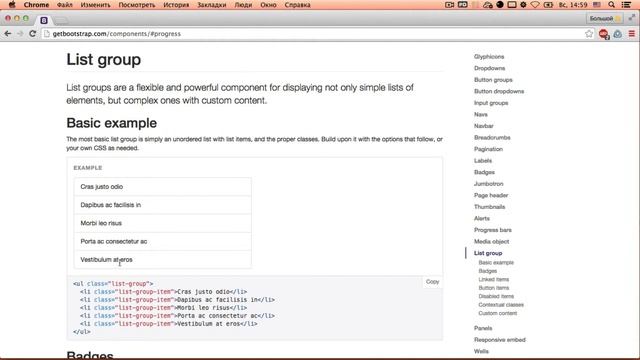Jump to Progress bars section
640x360 pixels.
tap(493, 230)
